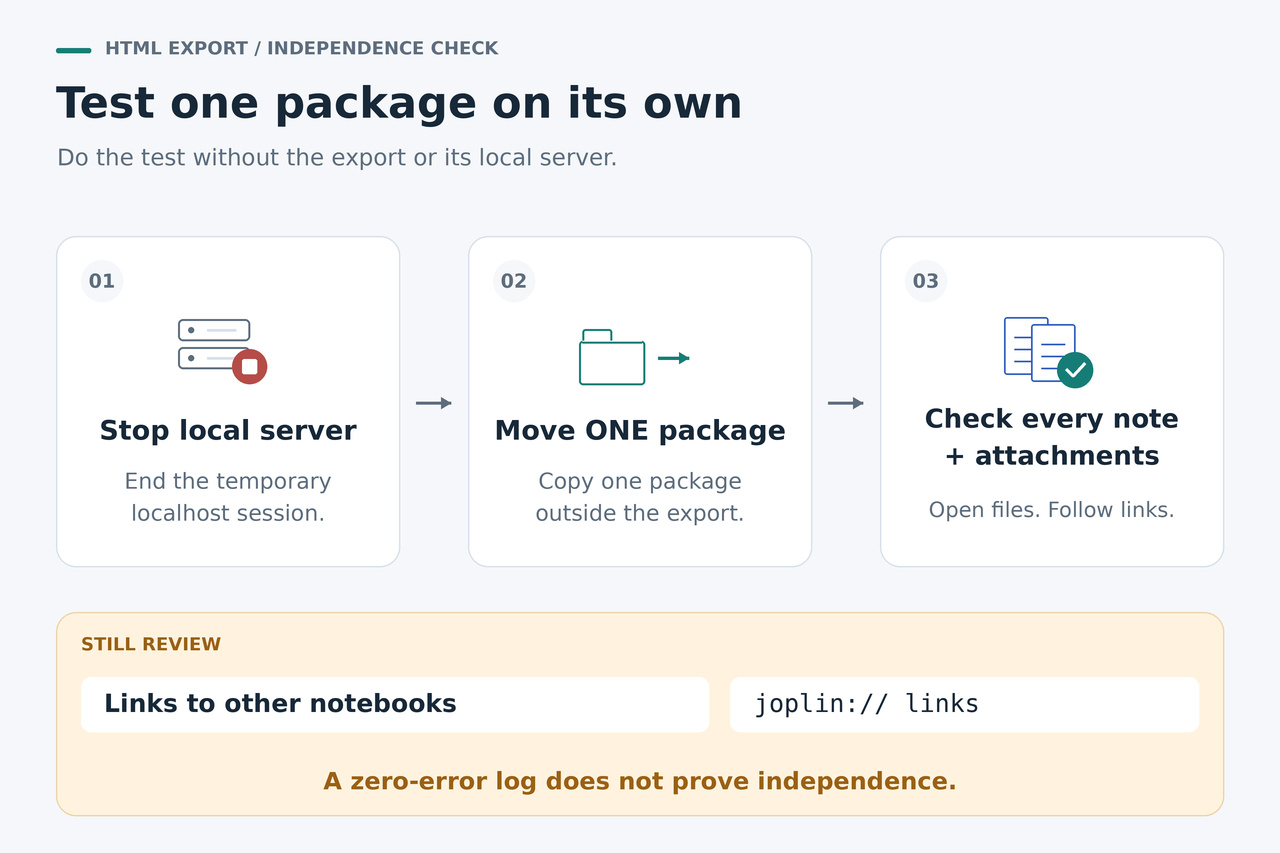Select the joplin:// links box
The width and height of the screenshot is (1280, 853).
[964, 704]
